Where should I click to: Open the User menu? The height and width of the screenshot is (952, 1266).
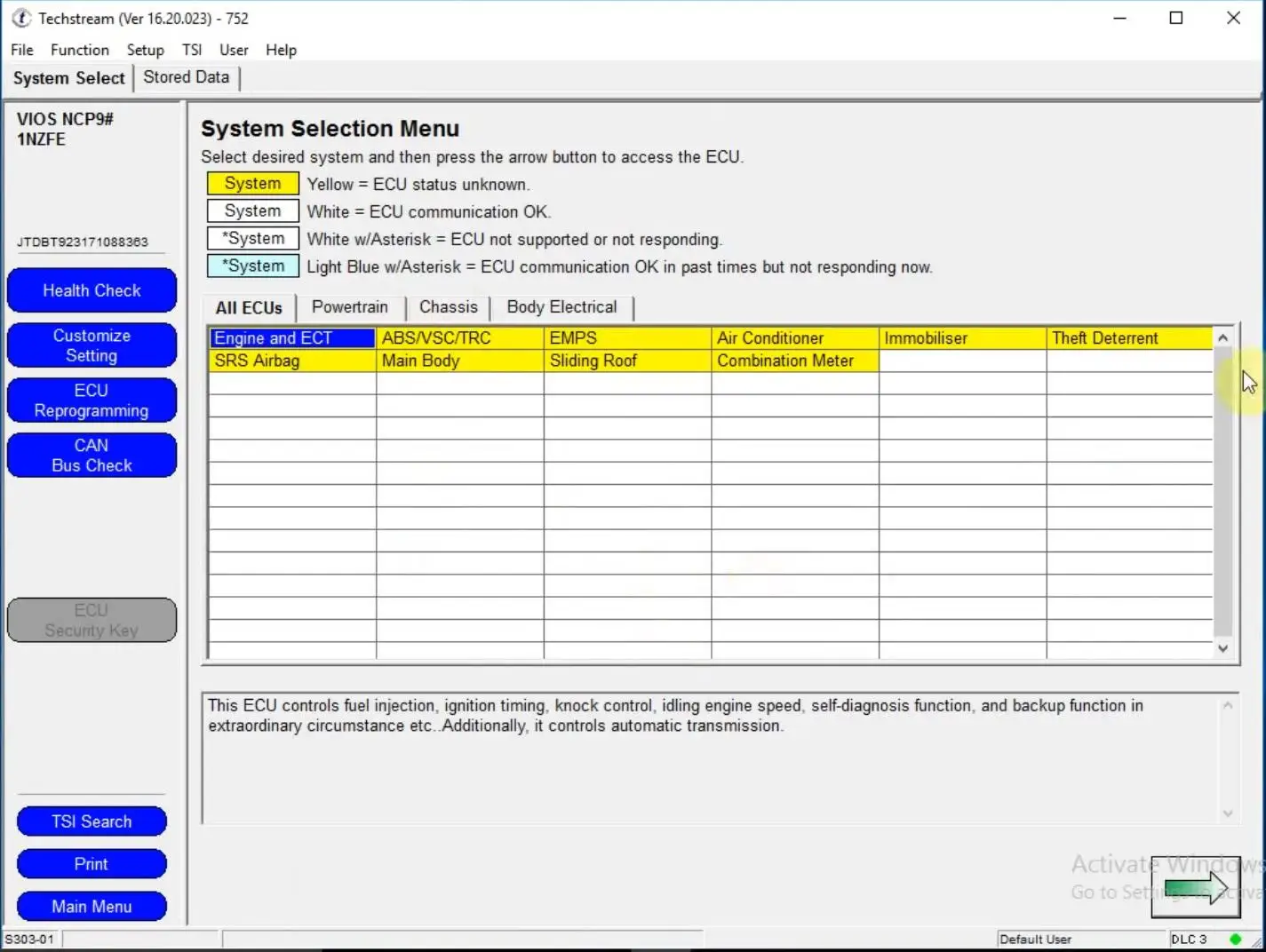pos(234,50)
